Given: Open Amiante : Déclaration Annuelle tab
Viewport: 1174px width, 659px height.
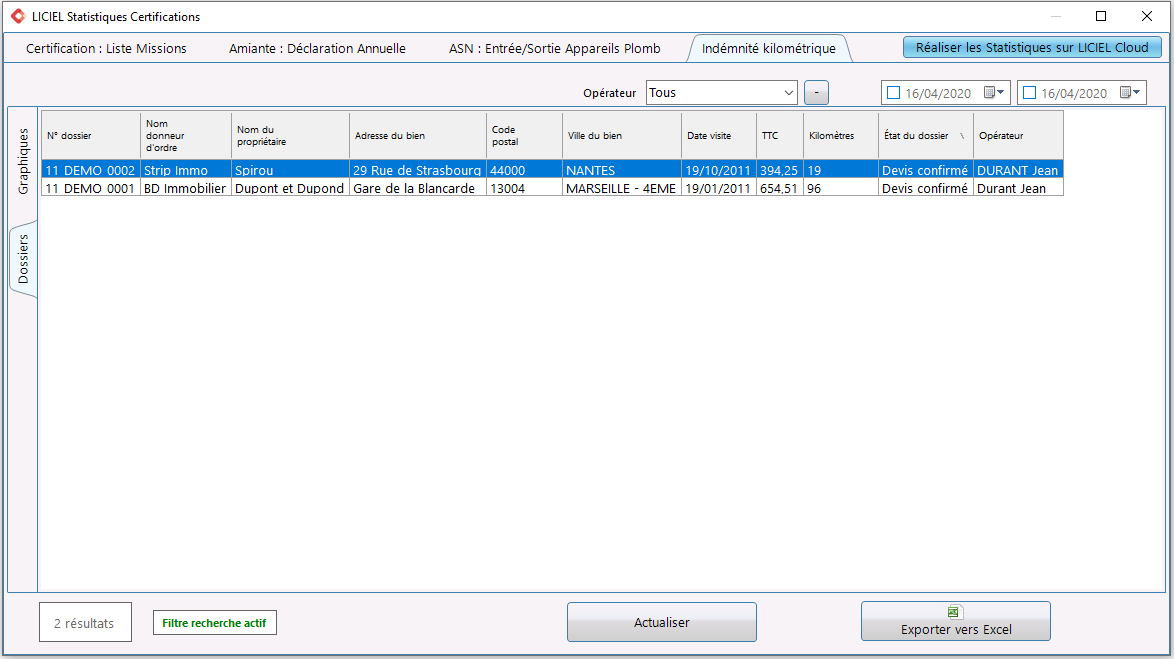Looking at the screenshot, I should tap(317, 48).
